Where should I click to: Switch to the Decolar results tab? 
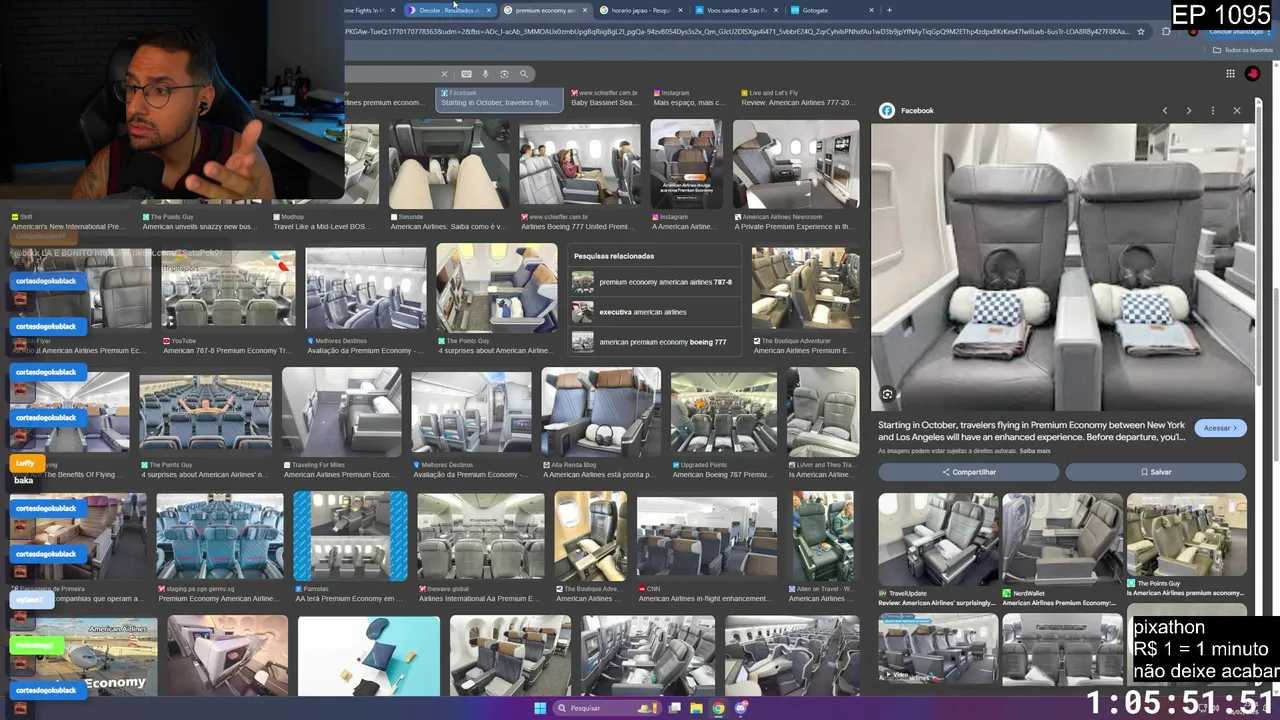[x=448, y=10]
